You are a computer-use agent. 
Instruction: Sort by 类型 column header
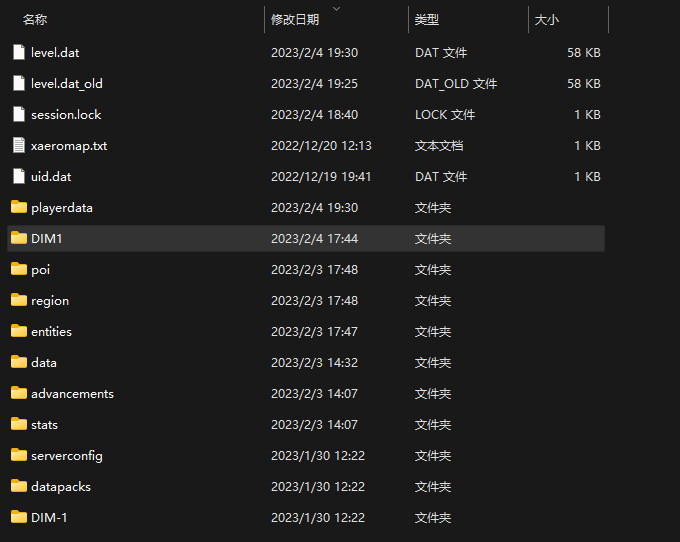[x=427, y=20]
